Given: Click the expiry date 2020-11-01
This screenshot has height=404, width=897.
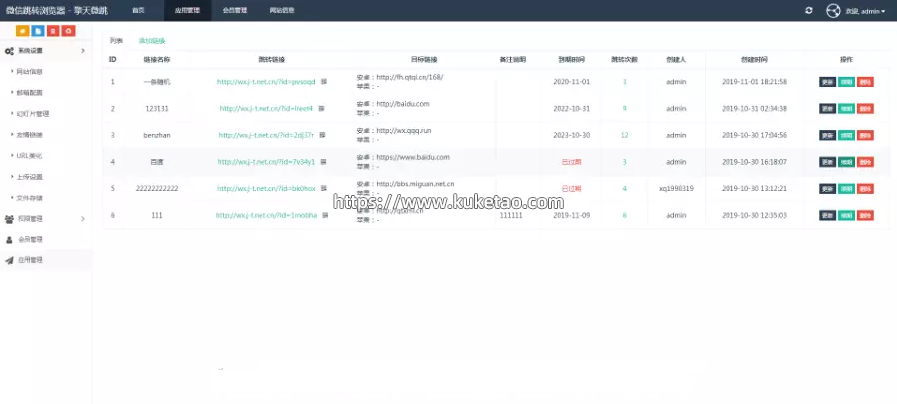Looking at the screenshot, I should [x=571, y=82].
